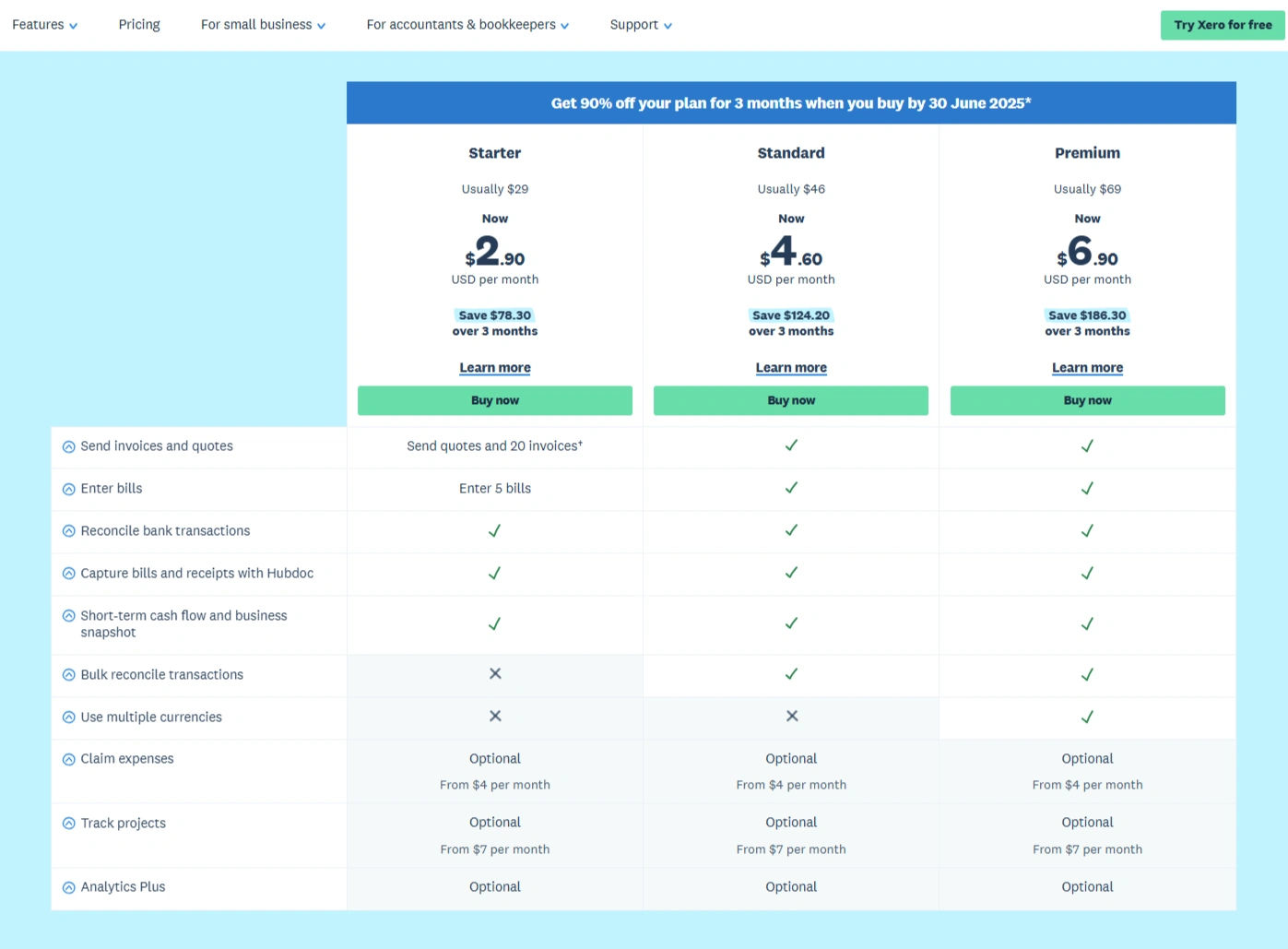Click Premium checkmark for Use multiple currencies

(1088, 717)
